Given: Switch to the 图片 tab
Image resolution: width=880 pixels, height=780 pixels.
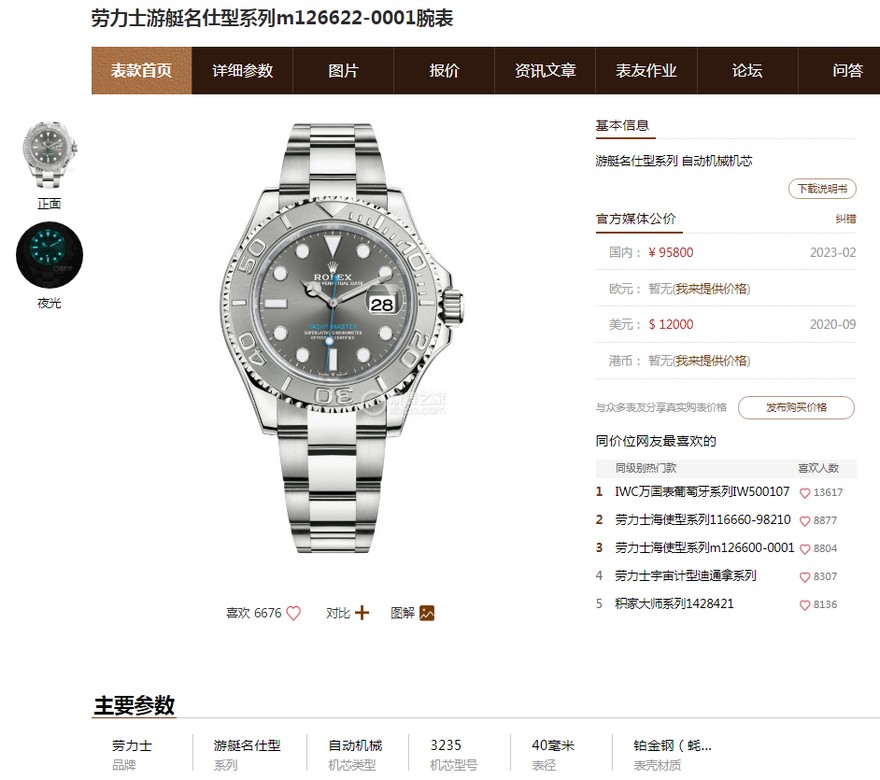Looking at the screenshot, I should pyautogui.click(x=343, y=71).
